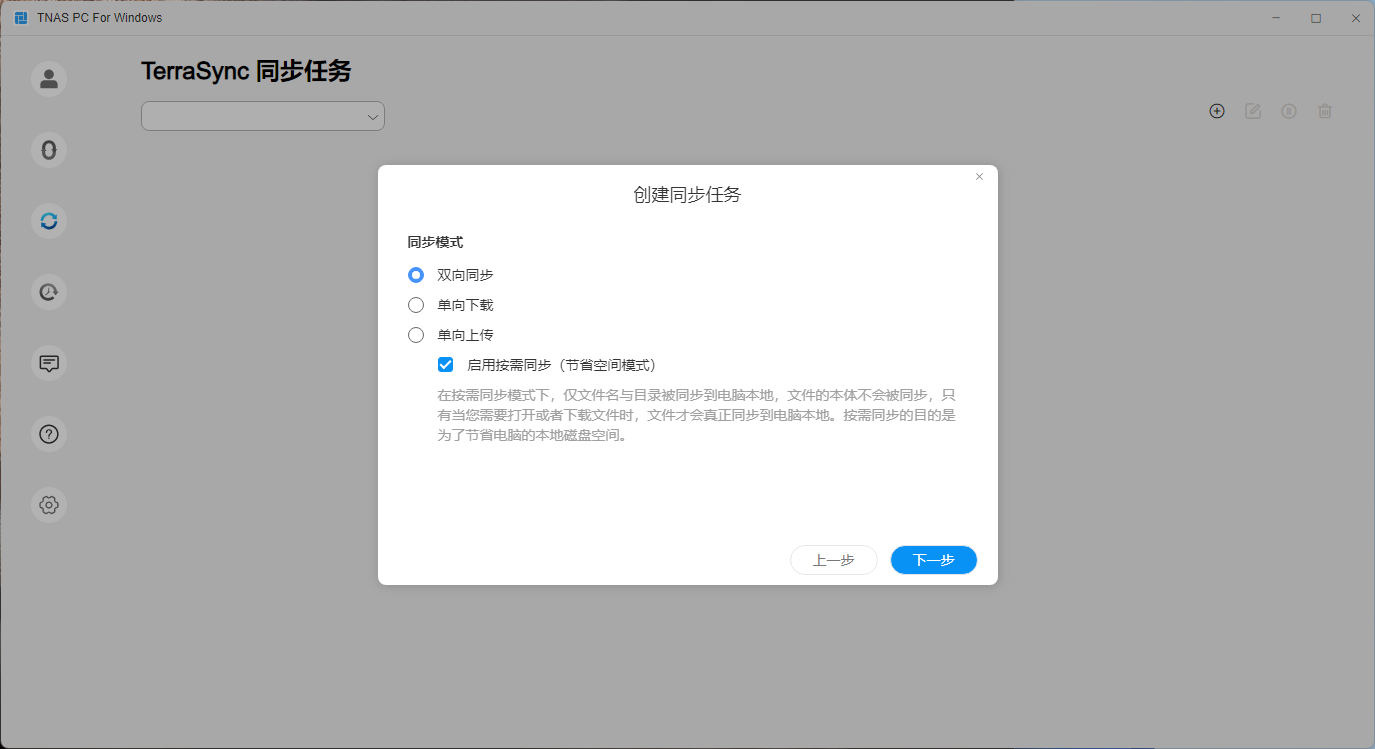Image resolution: width=1375 pixels, height=749 pixels.
Task: Expand the dropdown under TerraSync 同步任务
Action: tap(263, 116)
